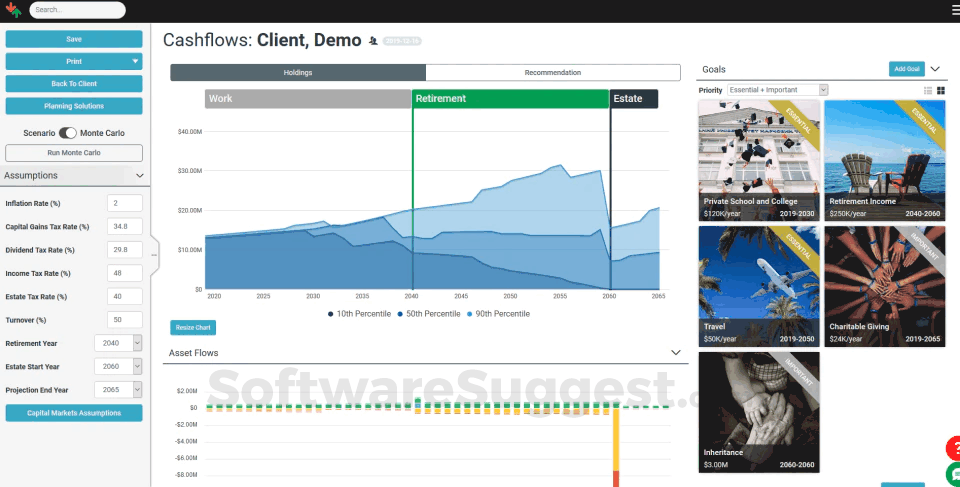960x487 pixels.
Task: Open the Priority dropdown
Action: point(778,90)
